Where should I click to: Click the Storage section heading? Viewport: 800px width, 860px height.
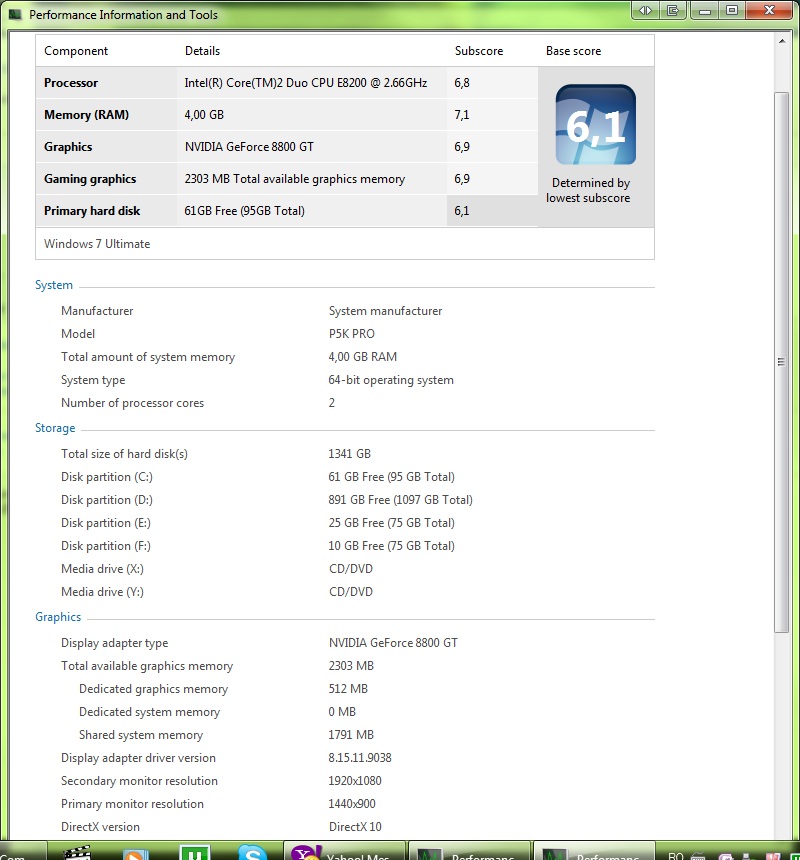[x=55, y=428]
